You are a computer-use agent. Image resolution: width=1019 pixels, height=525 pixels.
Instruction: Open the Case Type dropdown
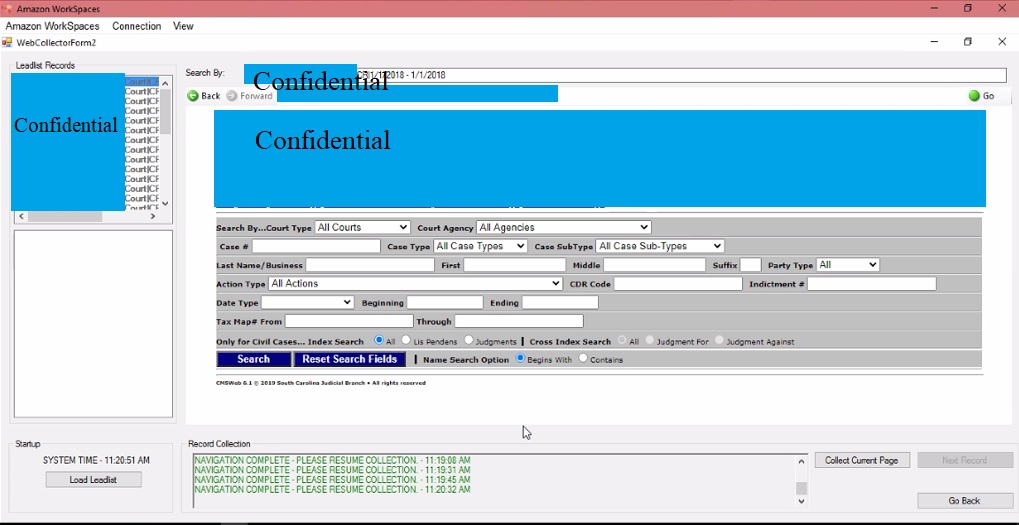(480, 246)
